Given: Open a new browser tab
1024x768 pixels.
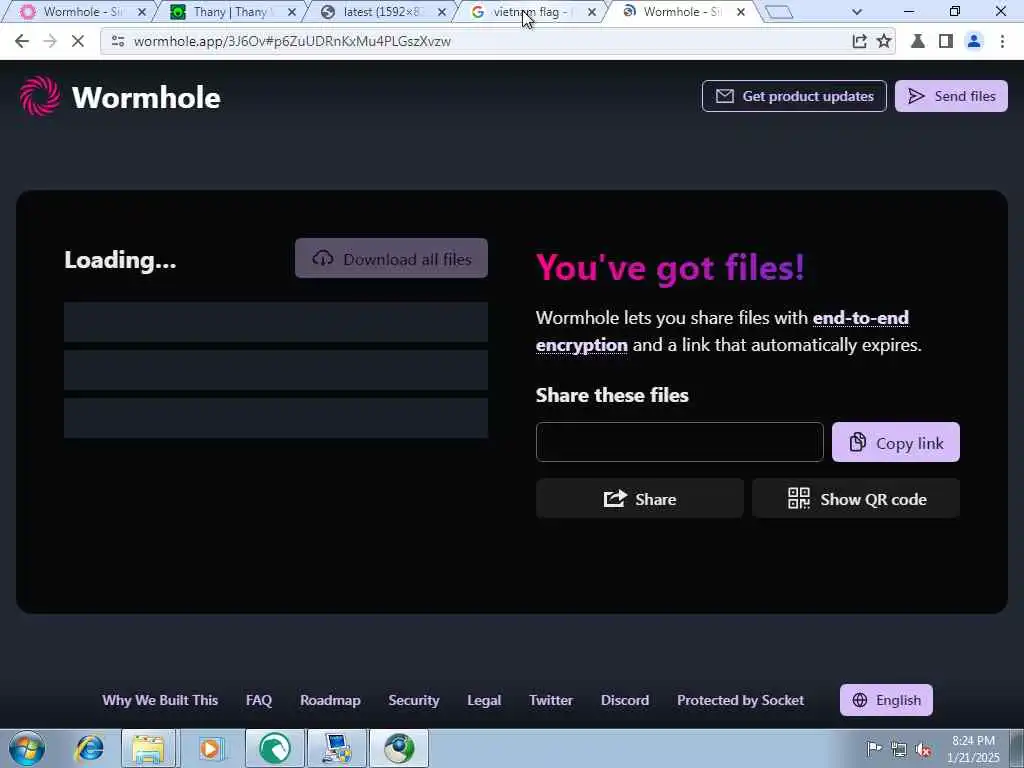Looking at the screenshot, I should (778, 12).
